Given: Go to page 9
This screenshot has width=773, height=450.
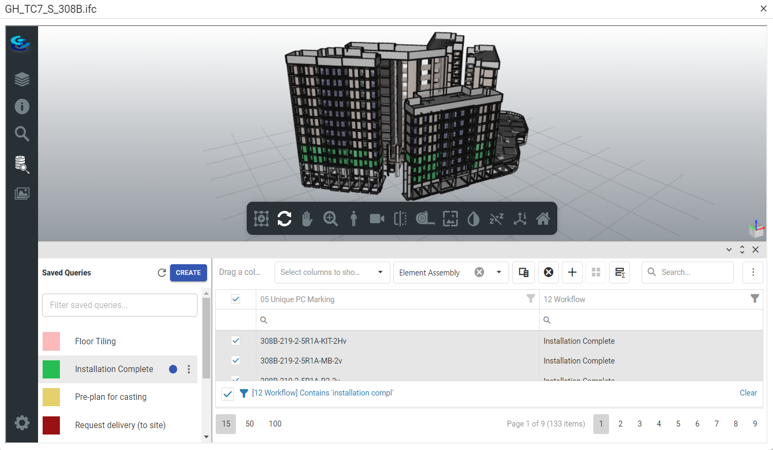Looking at the screenshot, I should click(x=755, y=424).
